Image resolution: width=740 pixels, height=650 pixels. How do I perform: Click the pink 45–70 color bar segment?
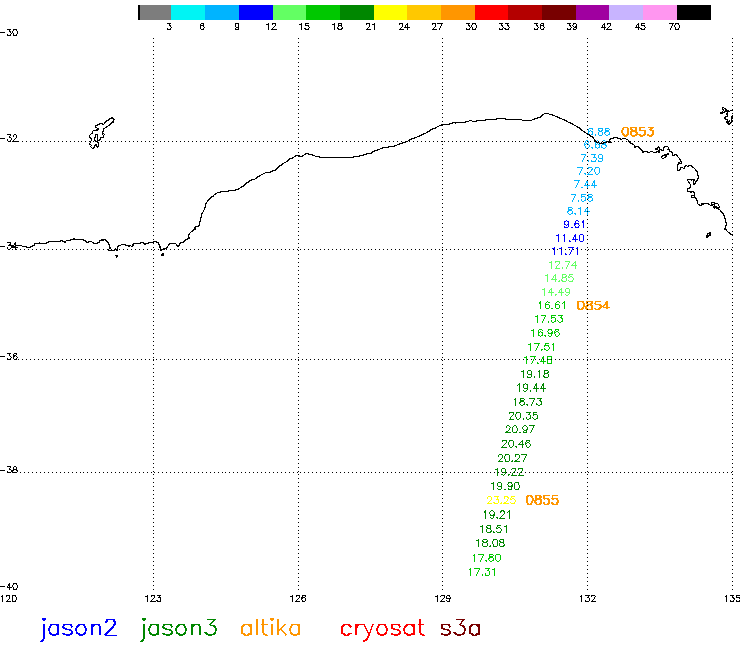point(660,13)
